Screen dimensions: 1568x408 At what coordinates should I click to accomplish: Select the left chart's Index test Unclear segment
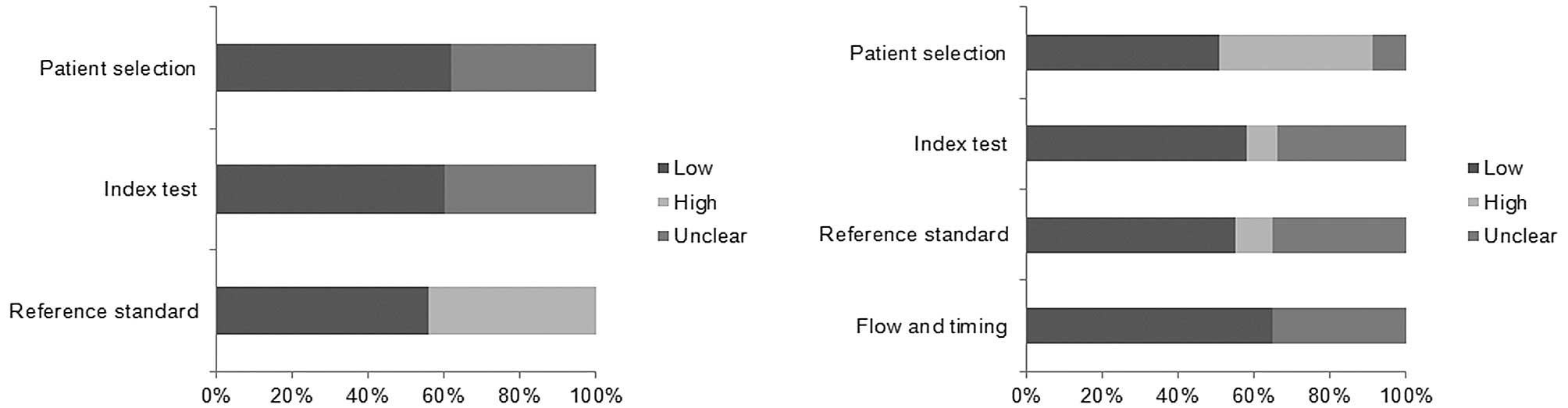[x=519, y=189]
